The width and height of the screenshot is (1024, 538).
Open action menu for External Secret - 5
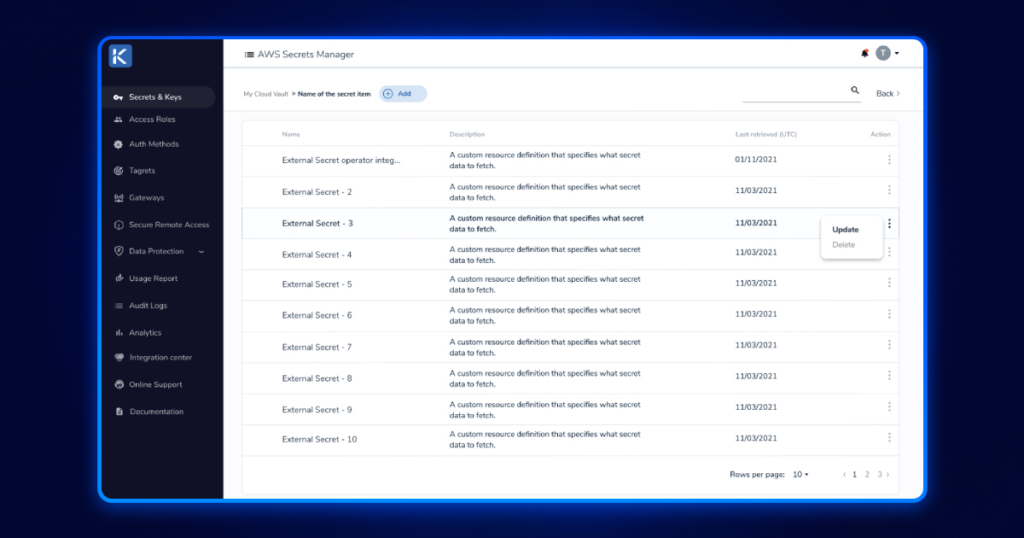[889, 283]
